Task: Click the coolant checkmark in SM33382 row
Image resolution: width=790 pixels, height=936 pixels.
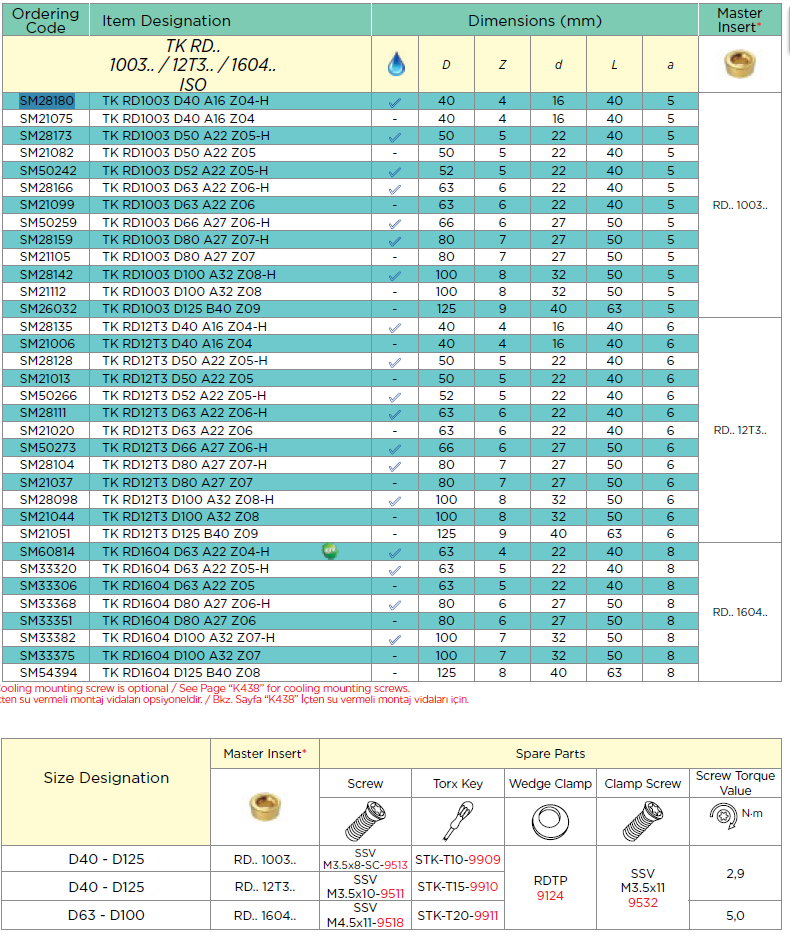Action: (x=395, y=638)
